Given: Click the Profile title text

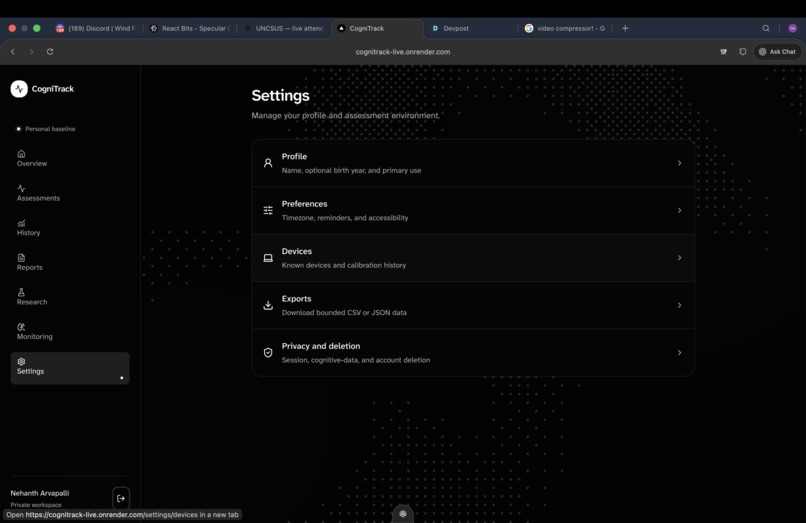Looking at the screenshot, I should click(294, 156).
